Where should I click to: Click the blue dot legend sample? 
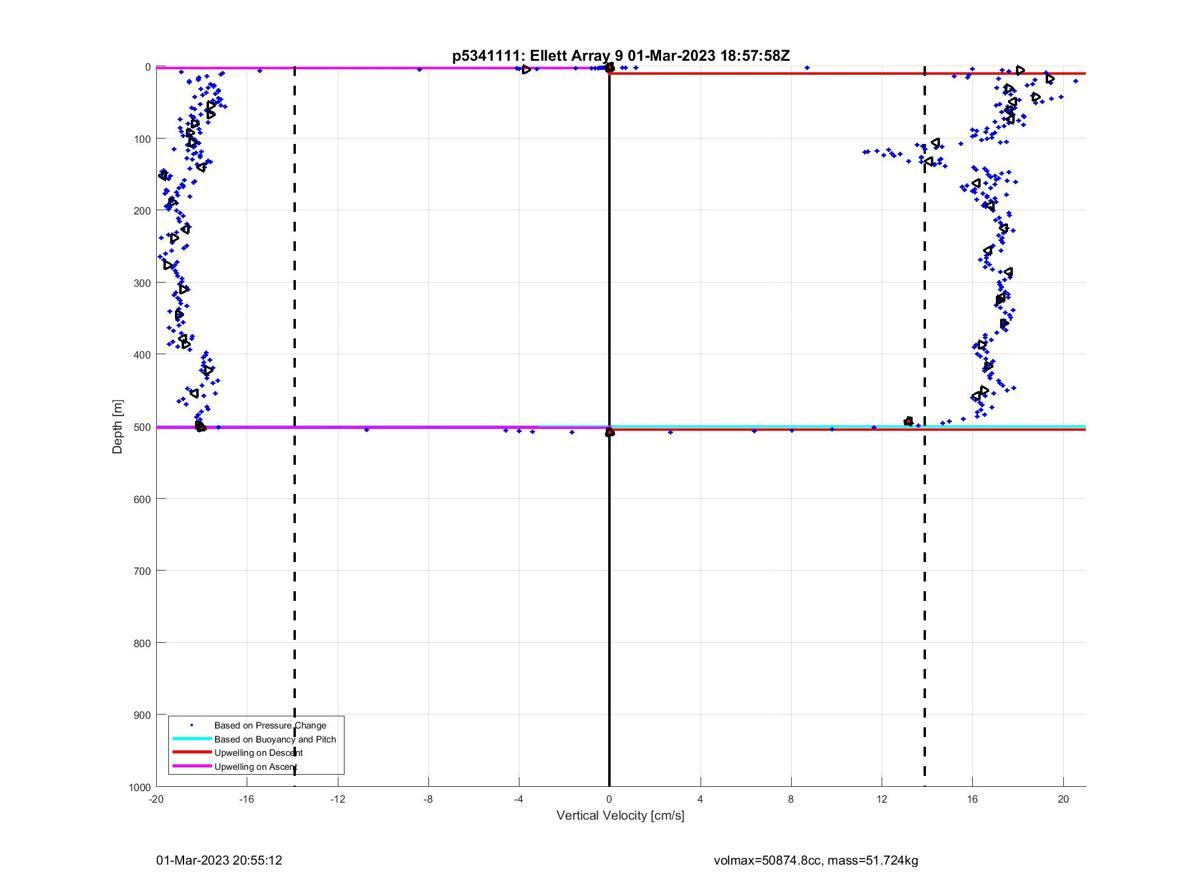click(x=191, y=725)
